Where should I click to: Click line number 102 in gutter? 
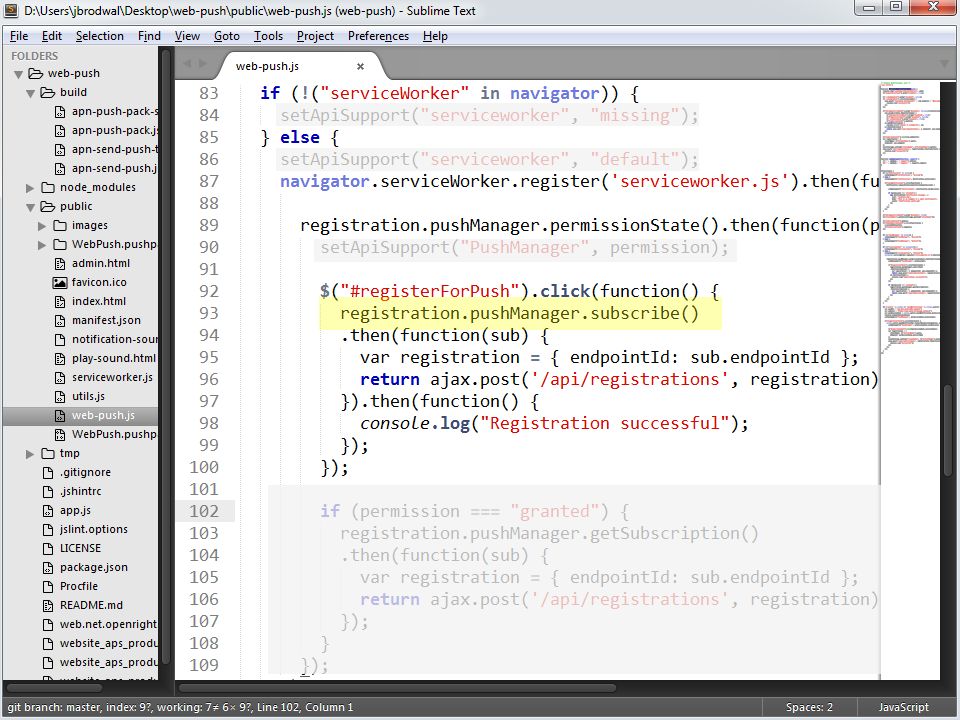[x=203, y=511]
